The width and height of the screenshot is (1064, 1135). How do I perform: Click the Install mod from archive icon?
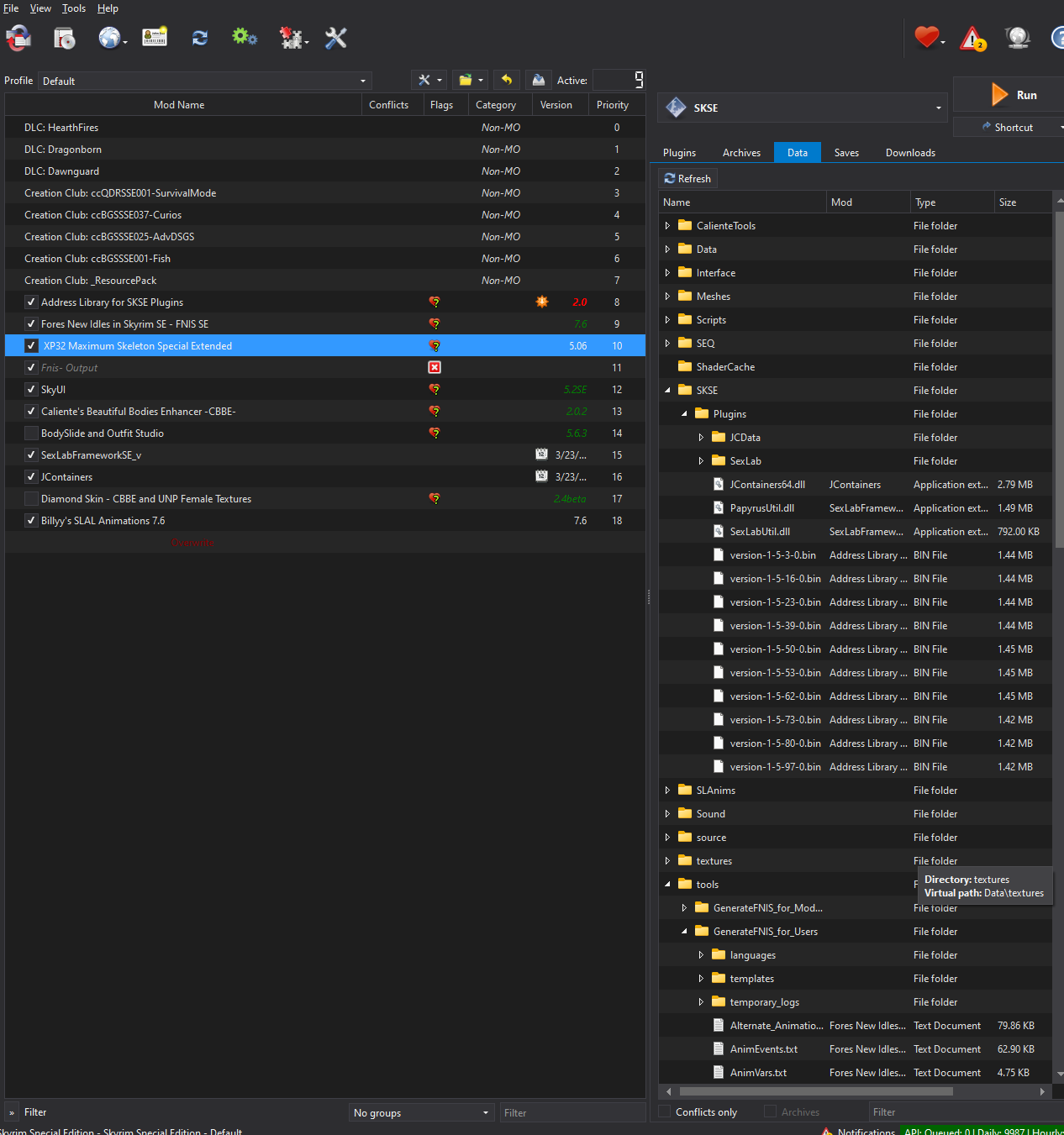[64, 38]
